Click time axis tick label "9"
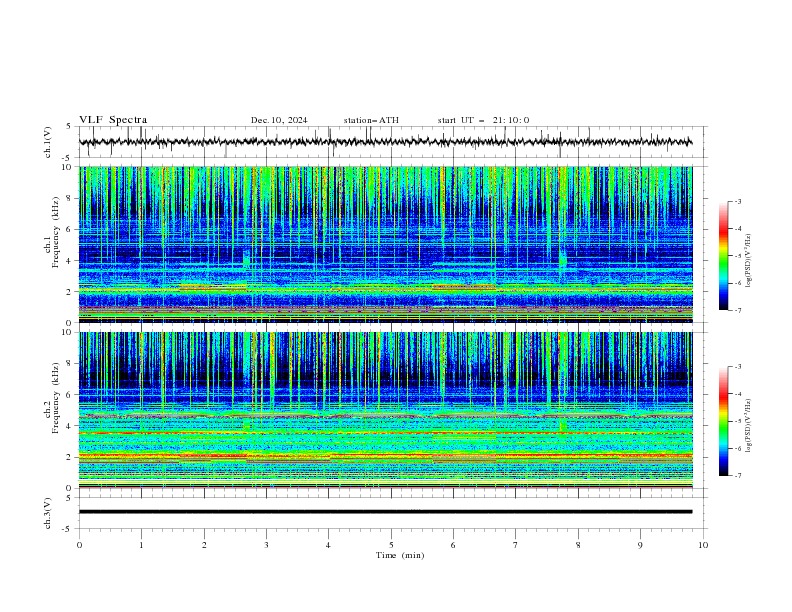The image size is (792, 612). pyautogui.click(x=640, y=545)
